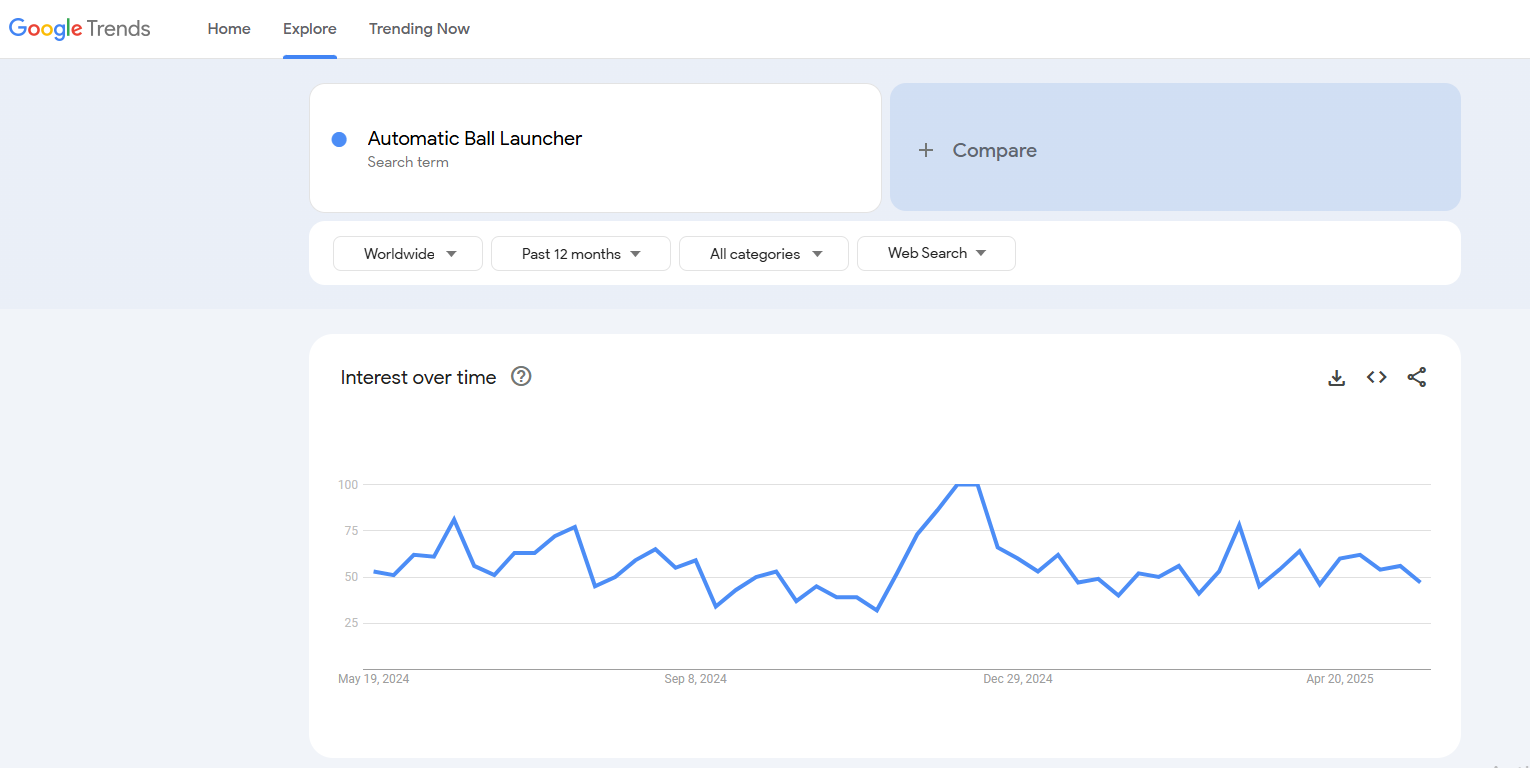Click the Google Trends logo
The width and height of the screenshot is (1530, 768).
(80, 29)
